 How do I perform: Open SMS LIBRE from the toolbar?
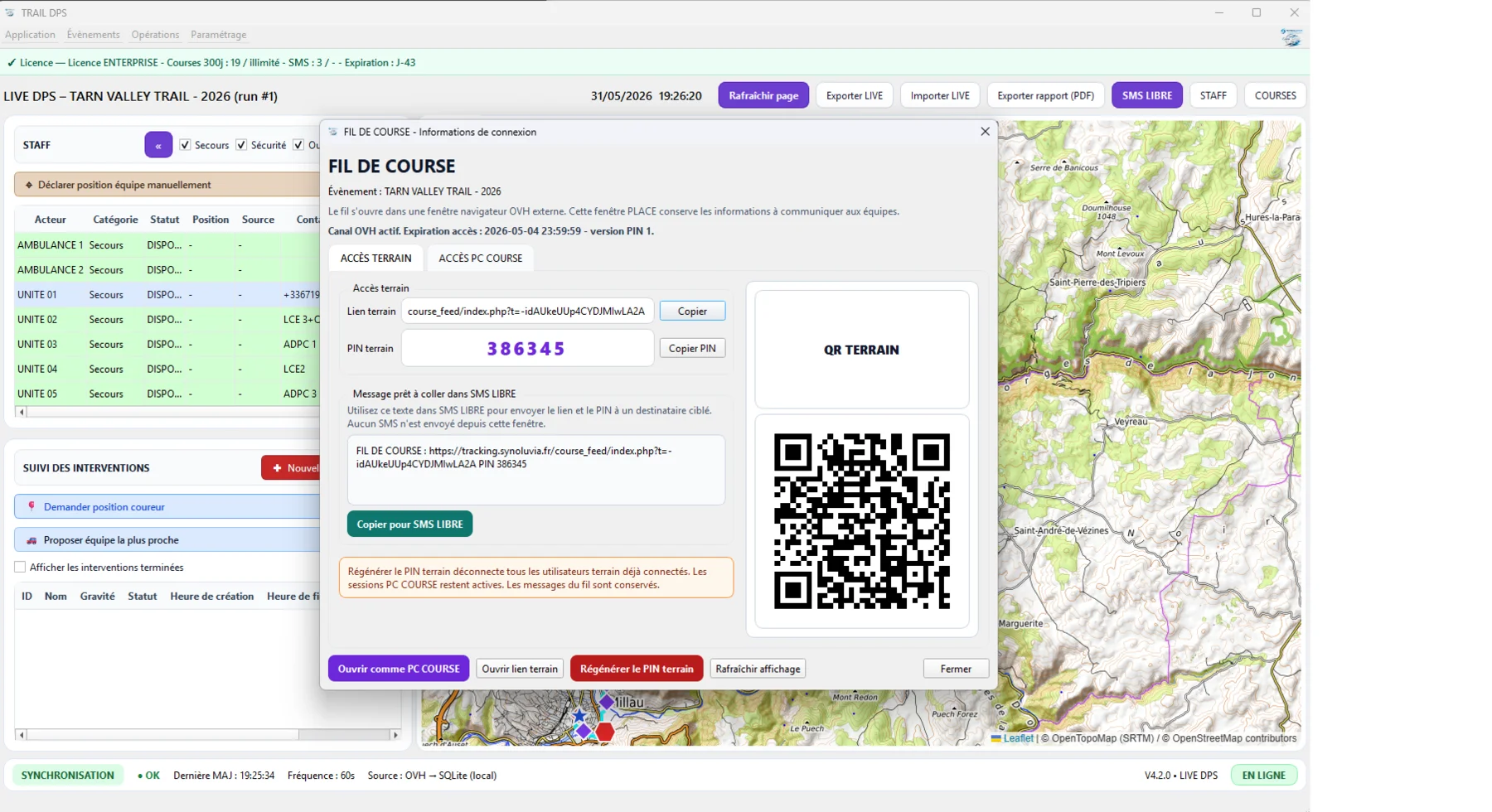pyautogui.click(x=1147, y=95)
